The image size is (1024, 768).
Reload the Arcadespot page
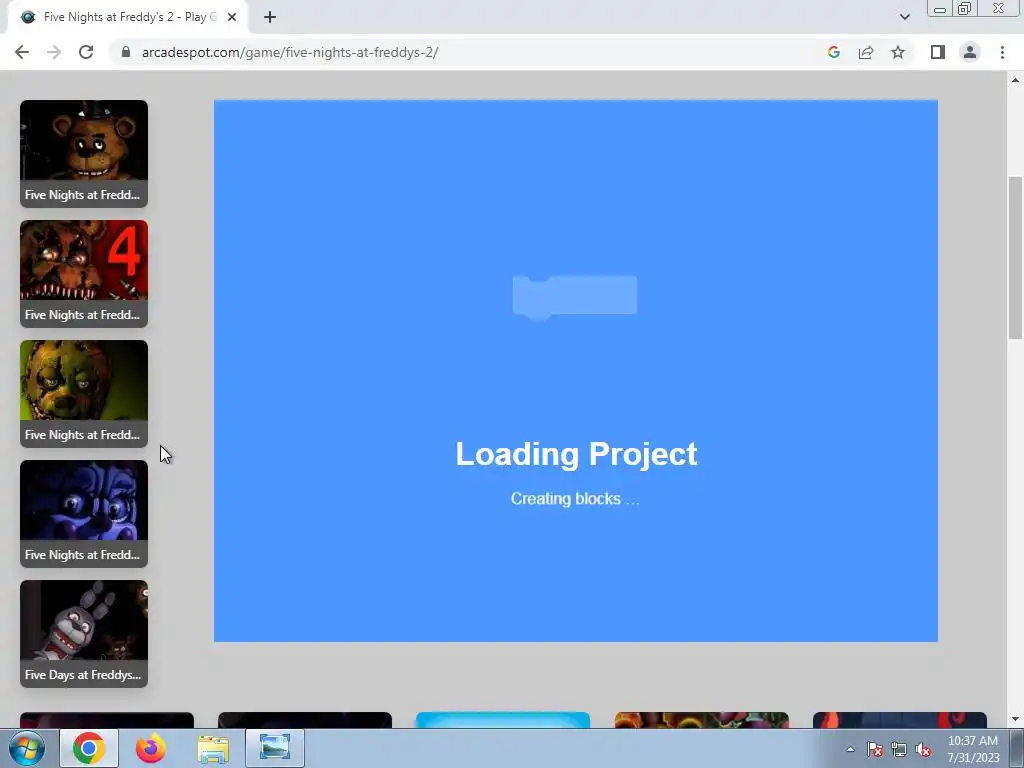point(86,52)
